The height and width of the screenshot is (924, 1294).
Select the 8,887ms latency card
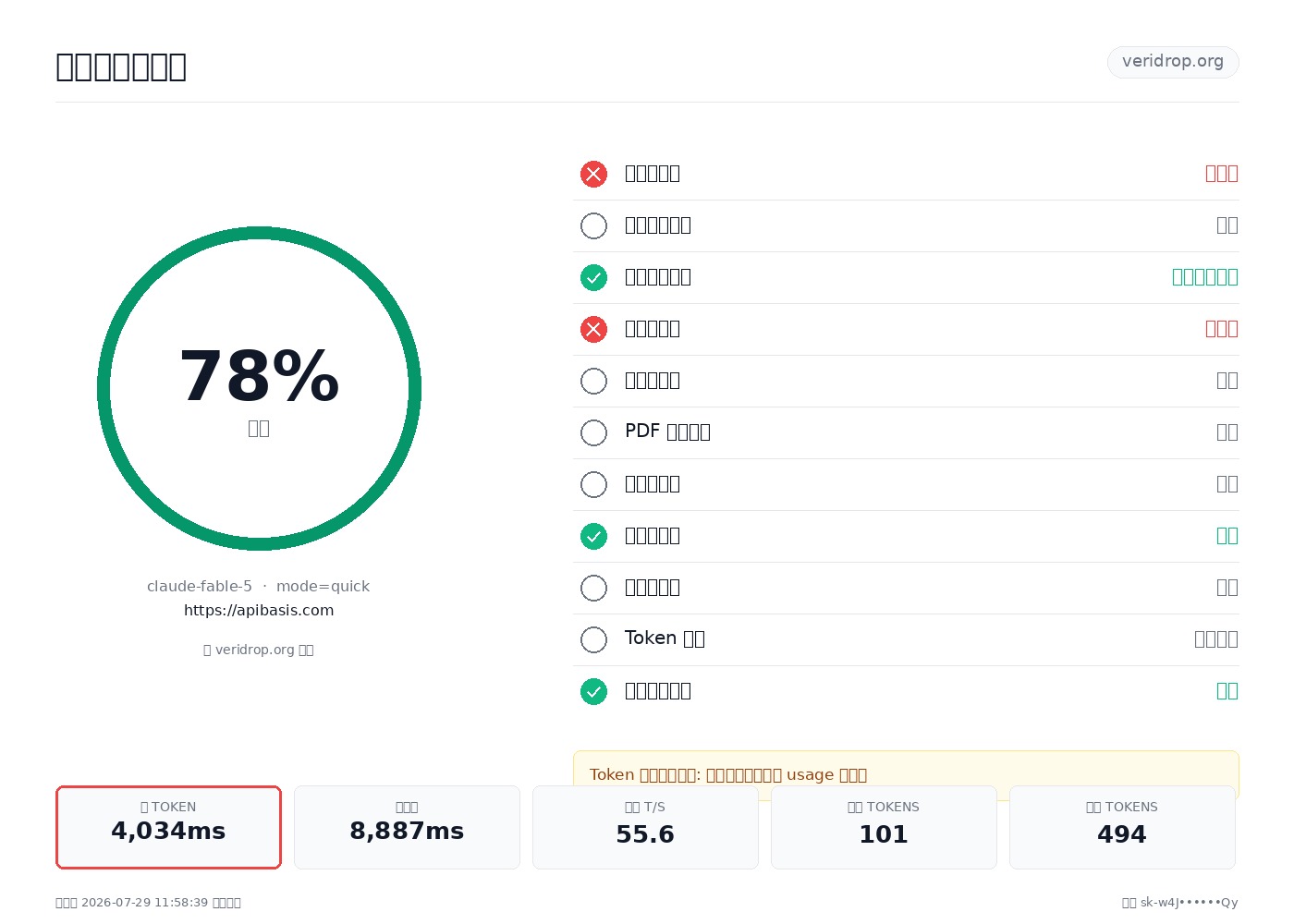pos(407,827)
